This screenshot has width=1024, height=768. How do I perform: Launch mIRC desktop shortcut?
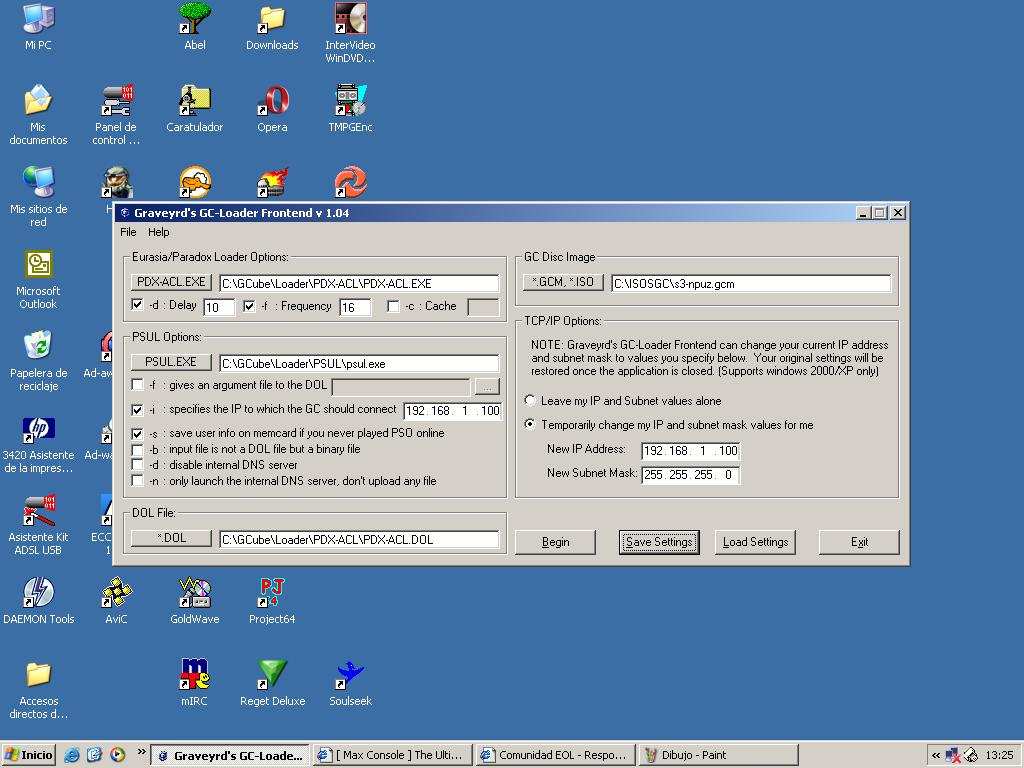tap(195, 682)
